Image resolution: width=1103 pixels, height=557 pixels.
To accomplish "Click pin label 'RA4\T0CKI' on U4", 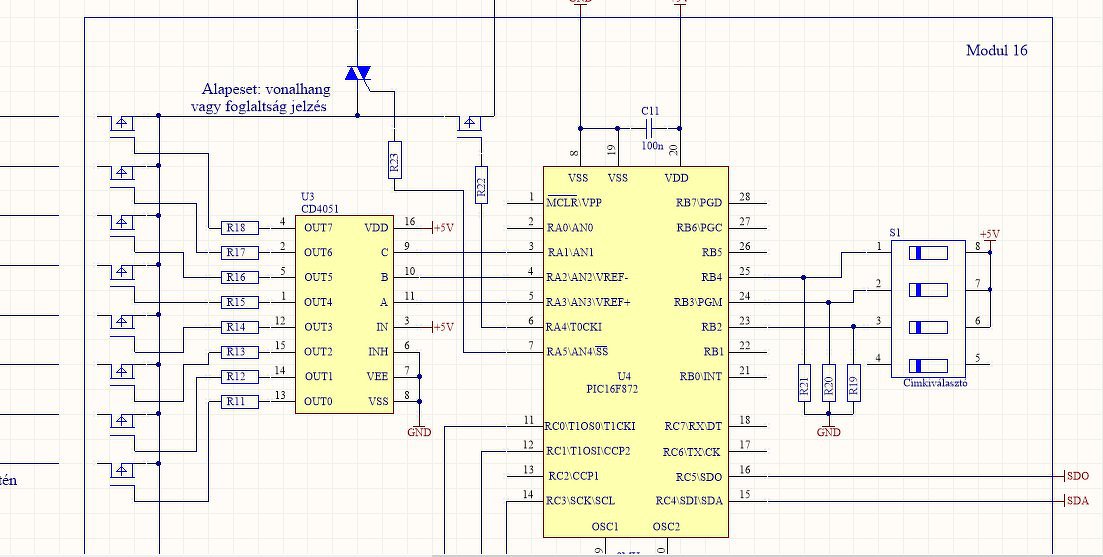I will point(574,327).
